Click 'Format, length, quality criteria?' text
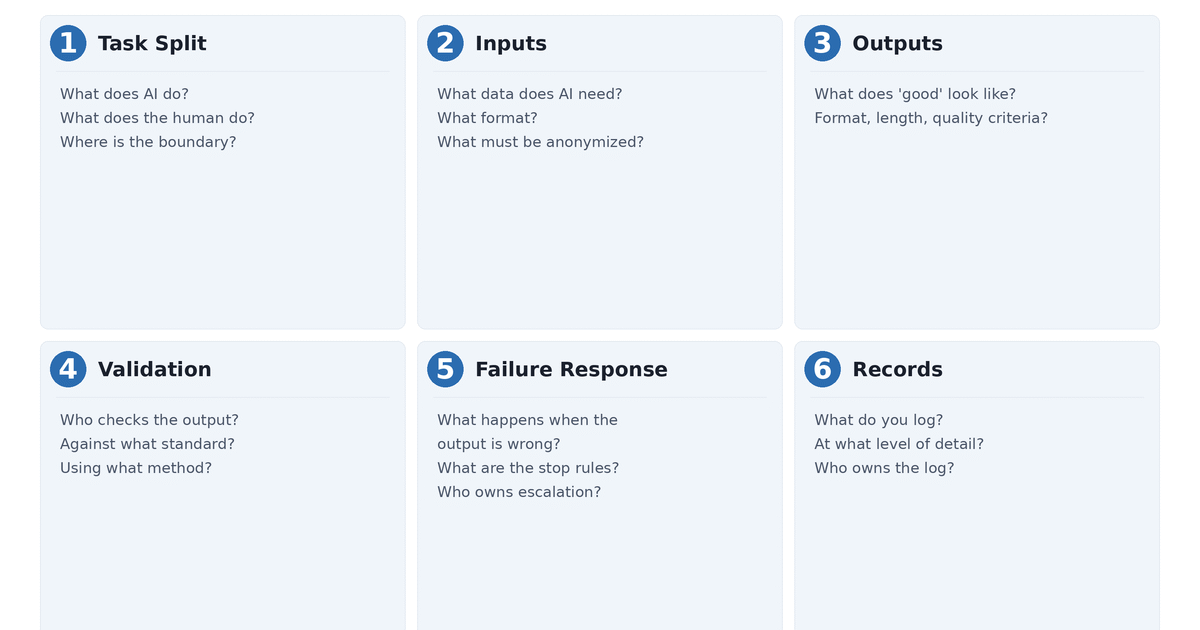1200x630 pixels. 930,118
